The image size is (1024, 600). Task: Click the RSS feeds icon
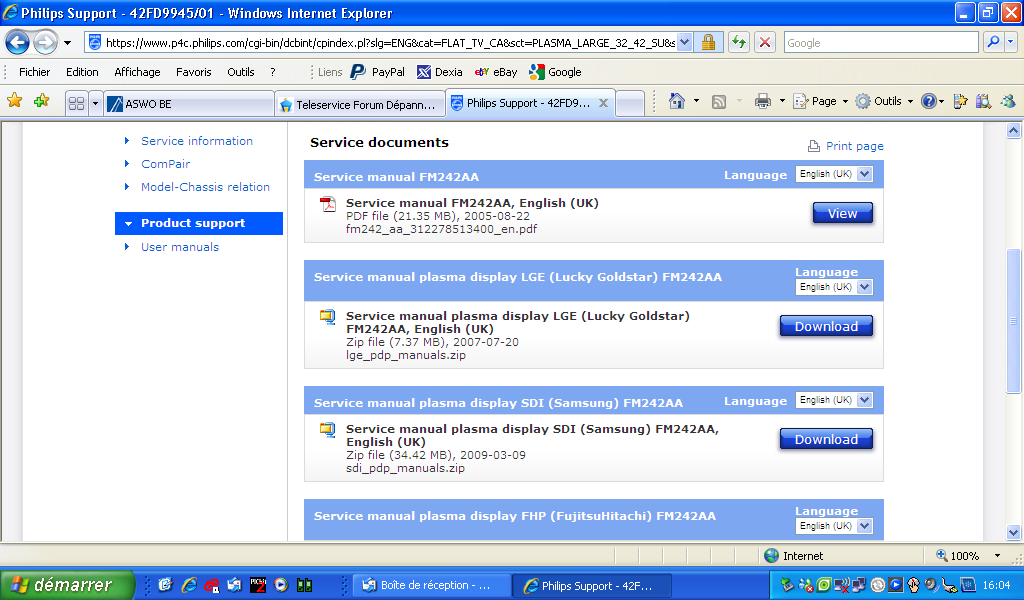tap(719, 101)
